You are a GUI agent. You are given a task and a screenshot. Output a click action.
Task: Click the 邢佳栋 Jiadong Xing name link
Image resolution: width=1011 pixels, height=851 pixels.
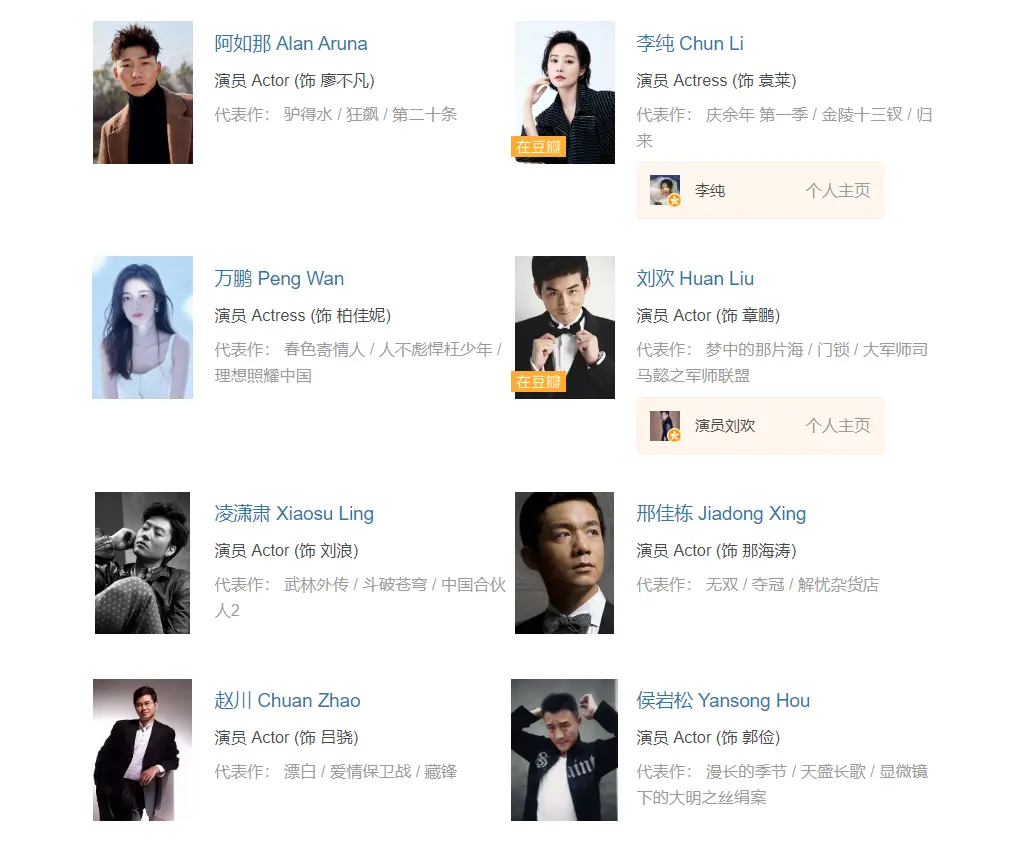(721, 514)
